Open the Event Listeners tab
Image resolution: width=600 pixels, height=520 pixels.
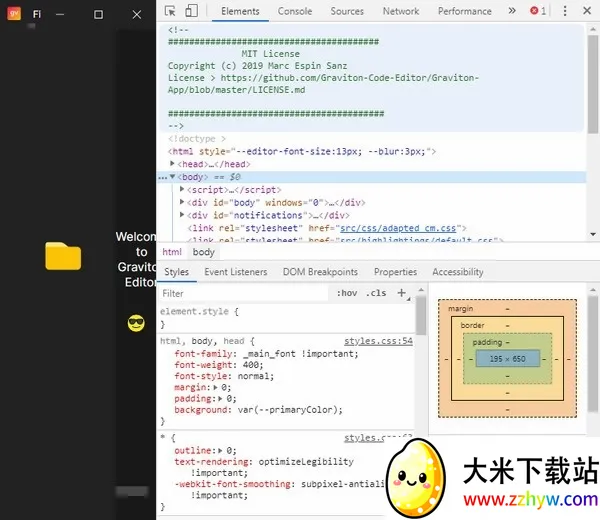click(x=236, y=272)
